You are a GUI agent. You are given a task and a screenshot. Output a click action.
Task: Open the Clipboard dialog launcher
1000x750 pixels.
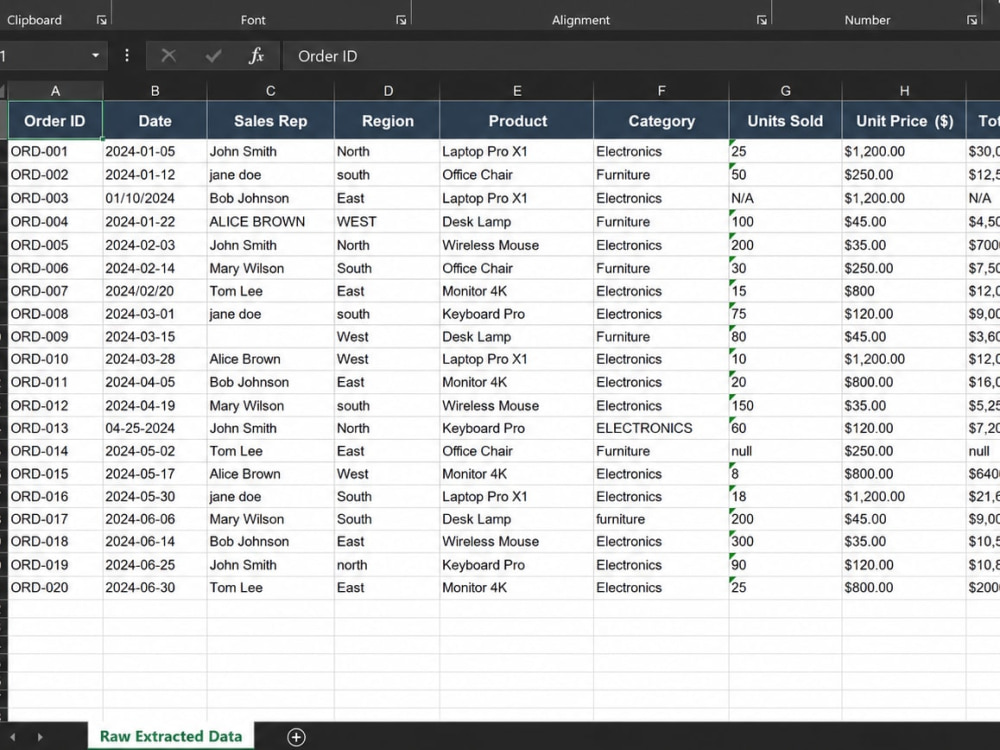[x=101, y=20]
